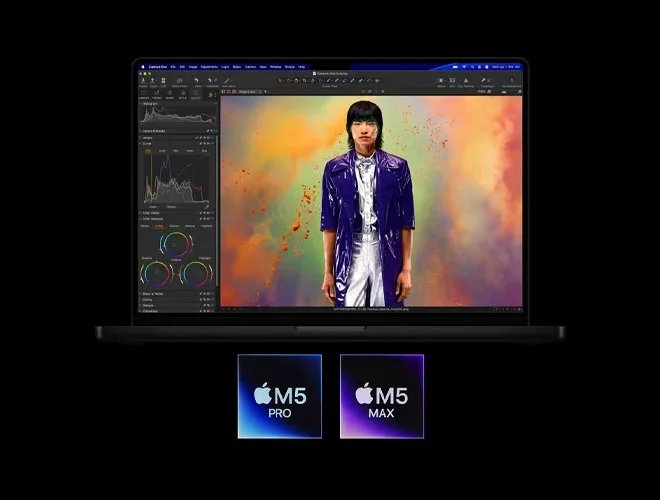Select the multi-view layout icon above viewer

pos(223,91)
